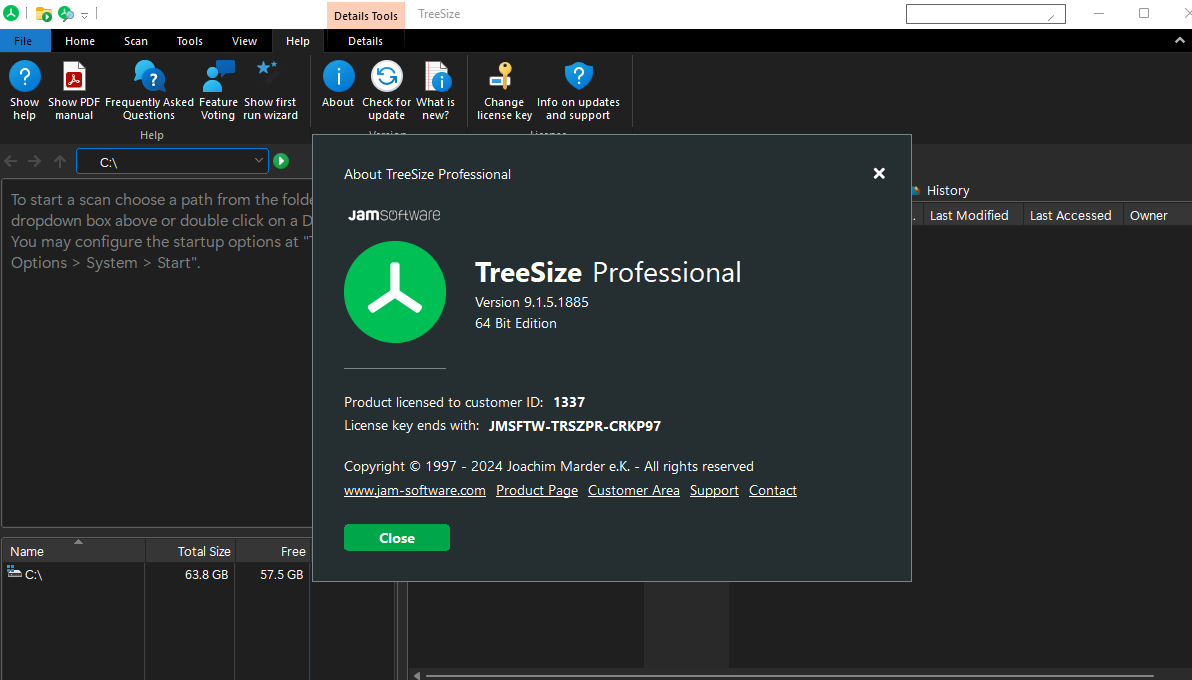1192x680 pixels.
Task: Open the Contact link
Action: 772,491
